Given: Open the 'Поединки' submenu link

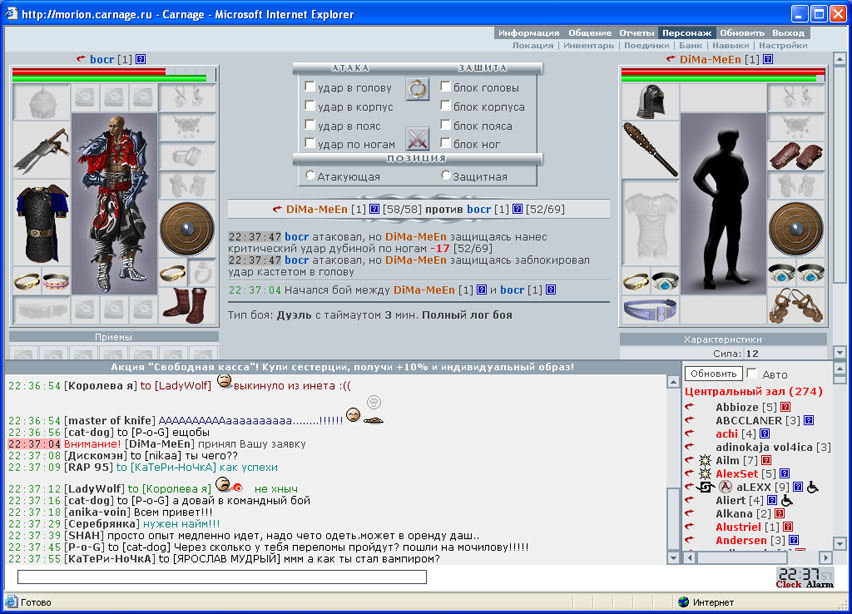Looking at the screenshot, I should point(646,46).
